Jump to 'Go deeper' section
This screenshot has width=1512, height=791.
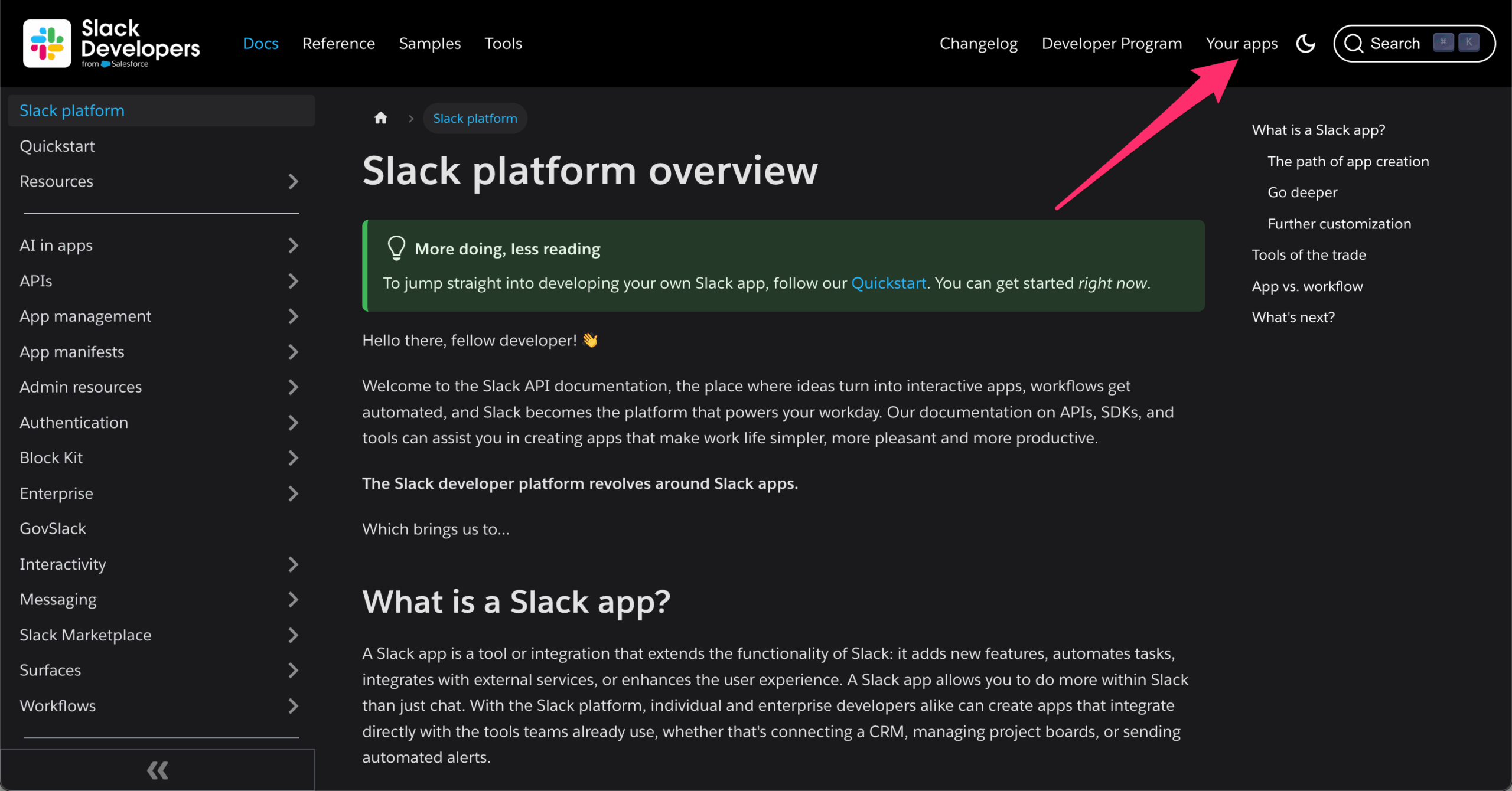[x=1302, y=192]
